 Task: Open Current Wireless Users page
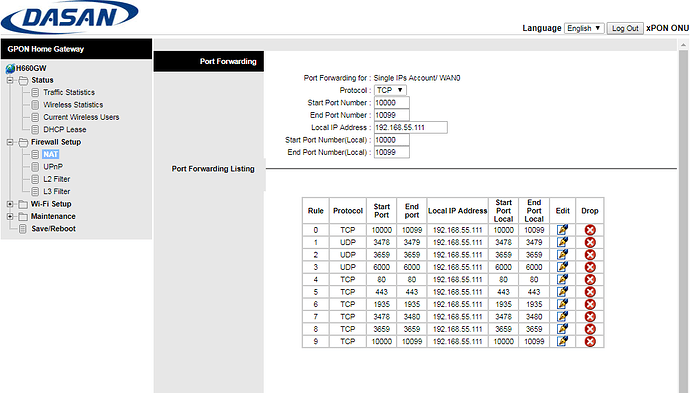tap(81, 117)
